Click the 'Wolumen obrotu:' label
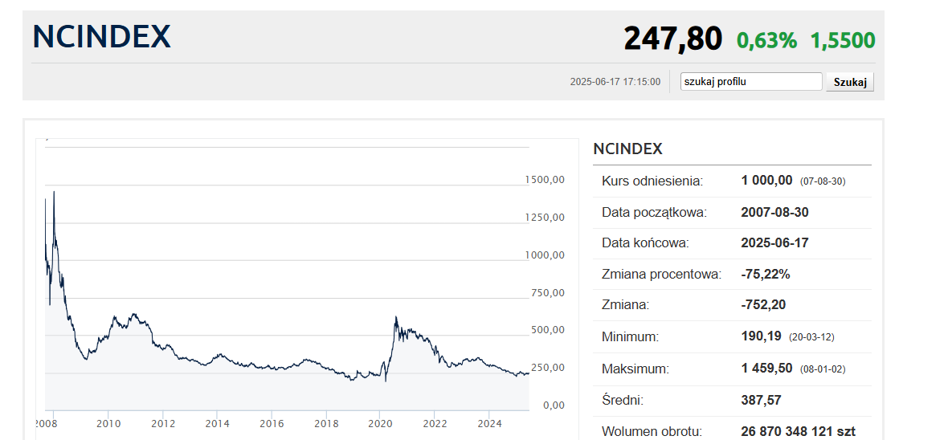 (652, 432)
